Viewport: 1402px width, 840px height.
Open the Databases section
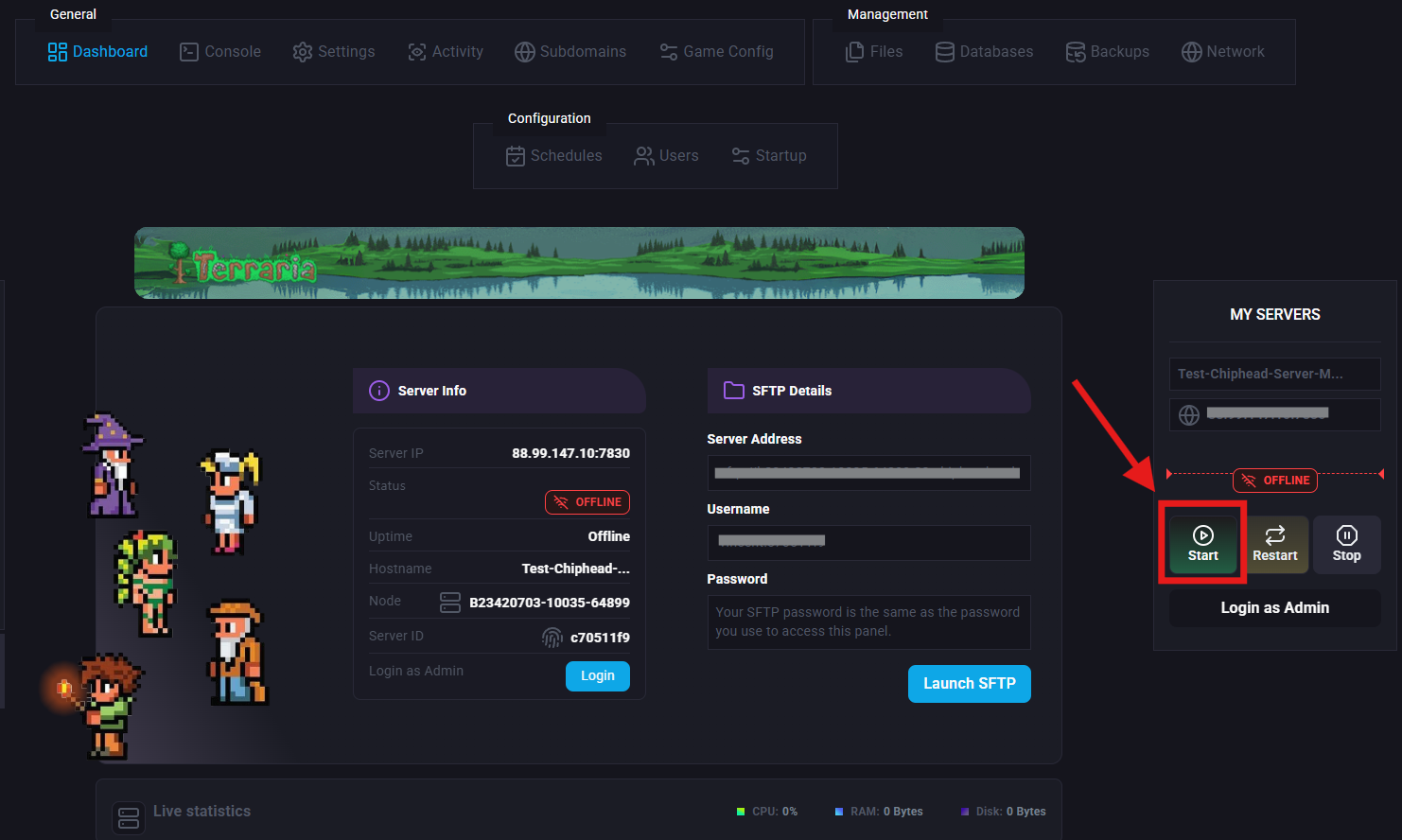[984, 52]
